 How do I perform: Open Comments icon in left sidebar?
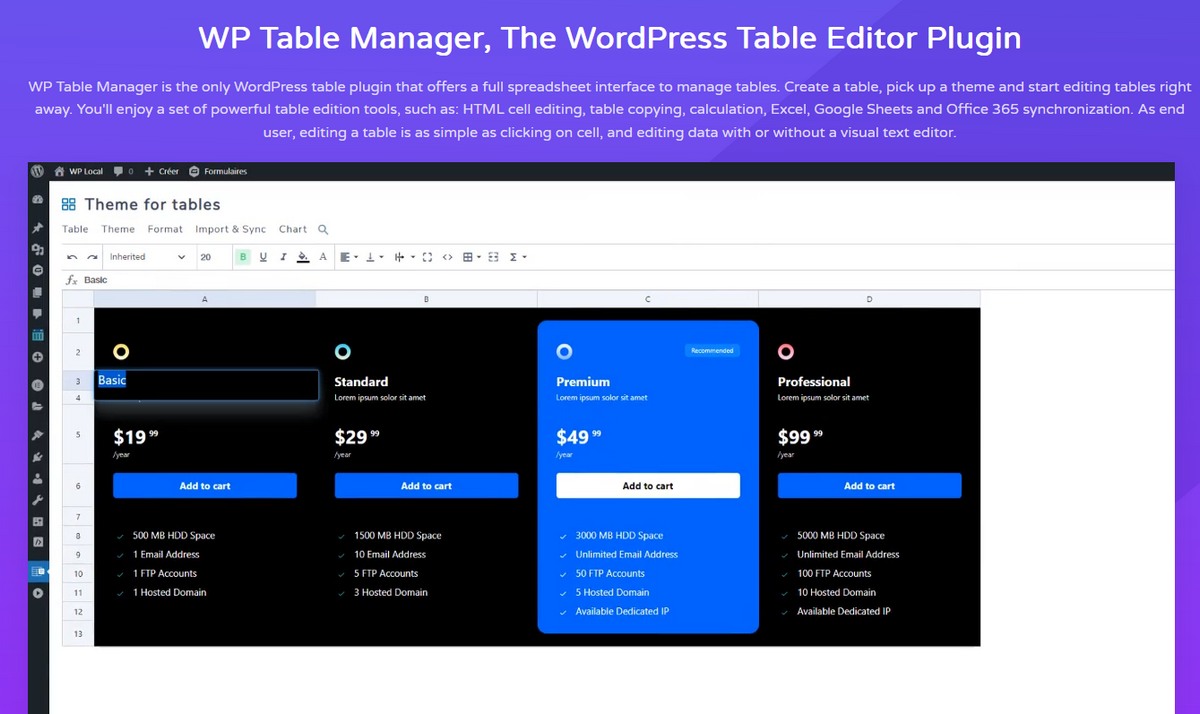(38, 313)
